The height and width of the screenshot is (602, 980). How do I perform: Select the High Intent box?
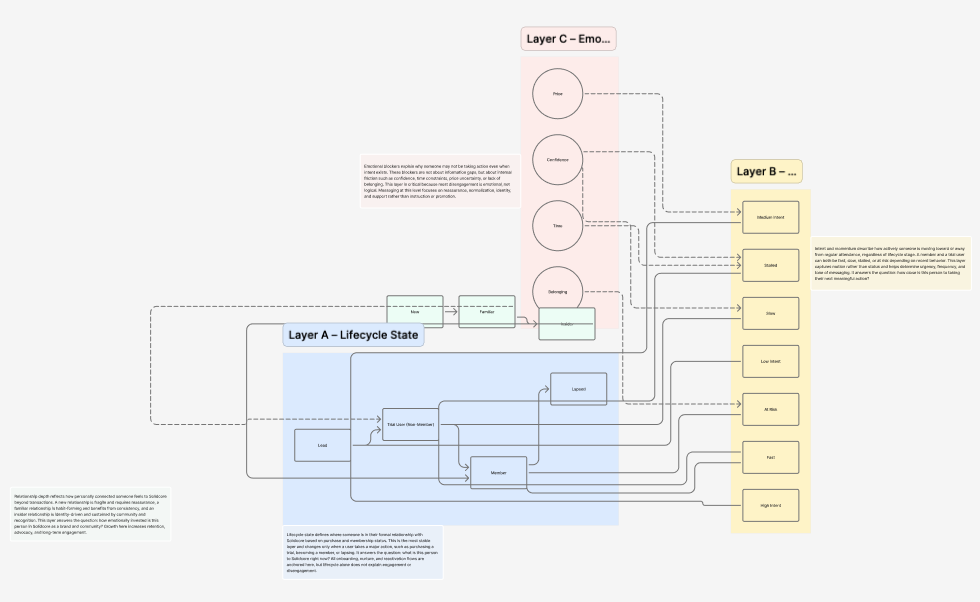click(x=771, y=506)
